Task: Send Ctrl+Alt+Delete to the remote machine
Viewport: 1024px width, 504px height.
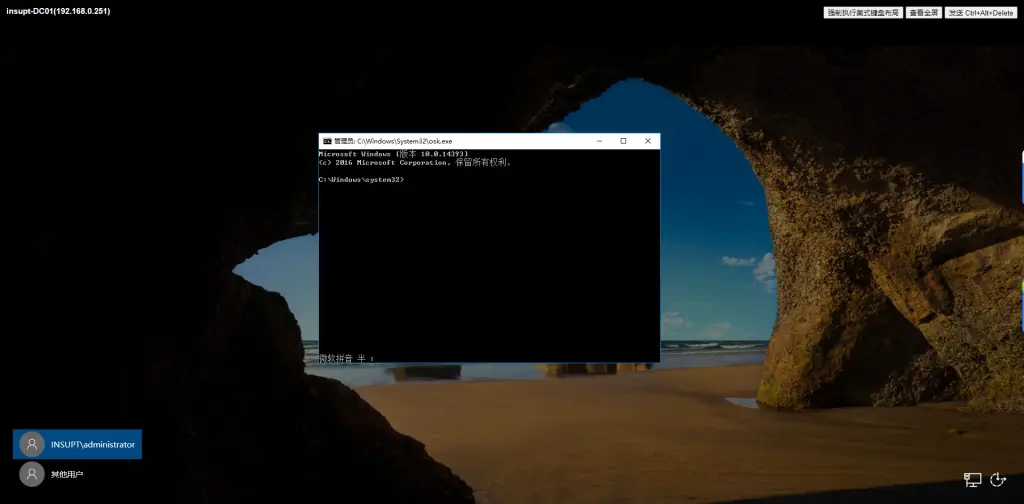Action: 980,12
